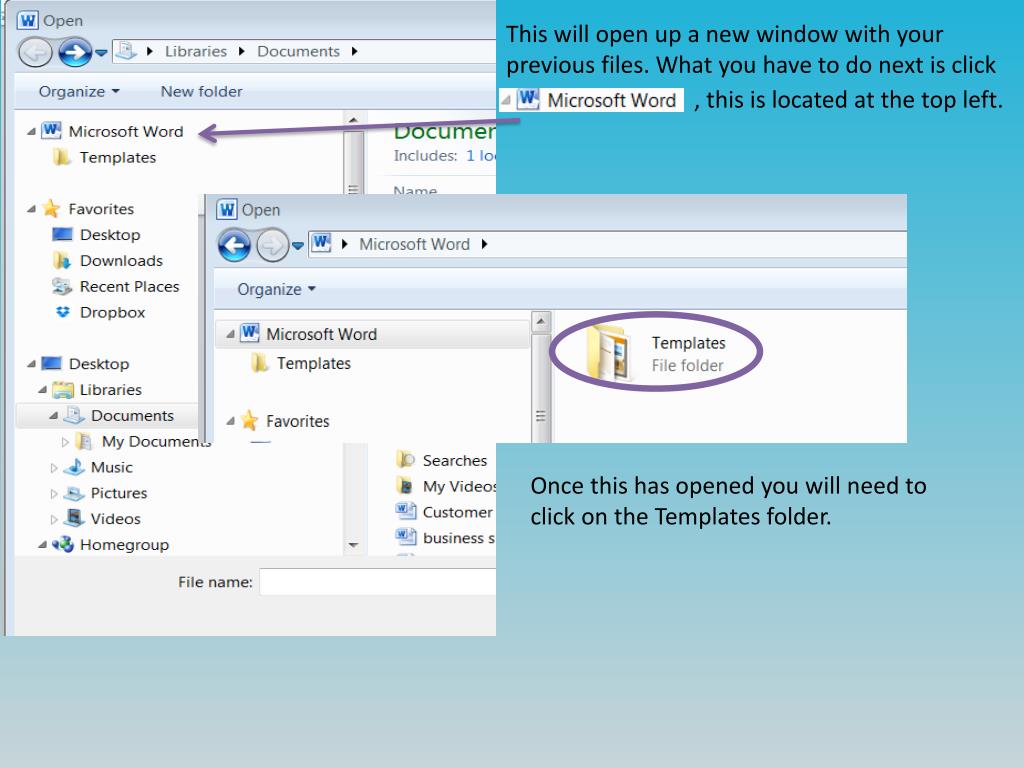Click Favorites star in front dialog
The image size is (1024, 768).
(249, 421)
